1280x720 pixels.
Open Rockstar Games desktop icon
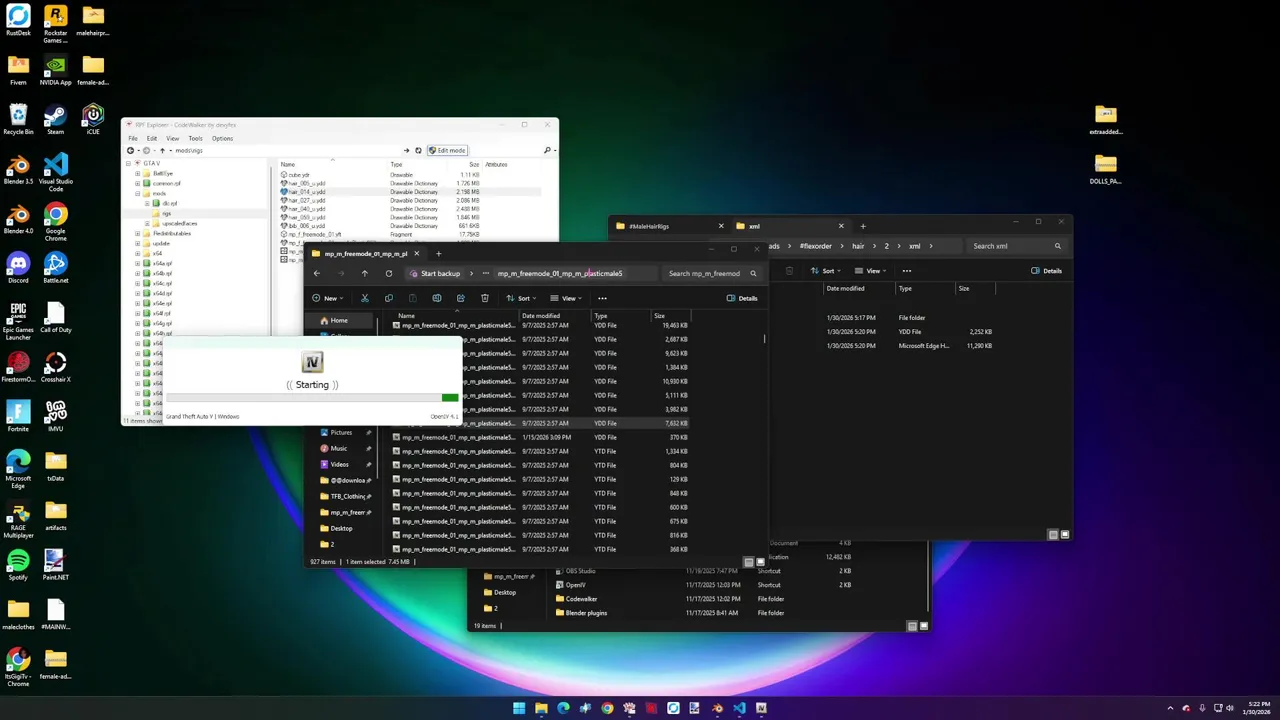pyautogui.click(x=56, y=22)
